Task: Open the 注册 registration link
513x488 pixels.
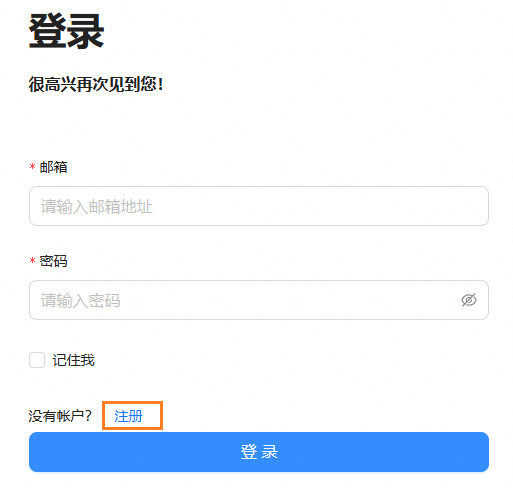Action: coord(129,416)
